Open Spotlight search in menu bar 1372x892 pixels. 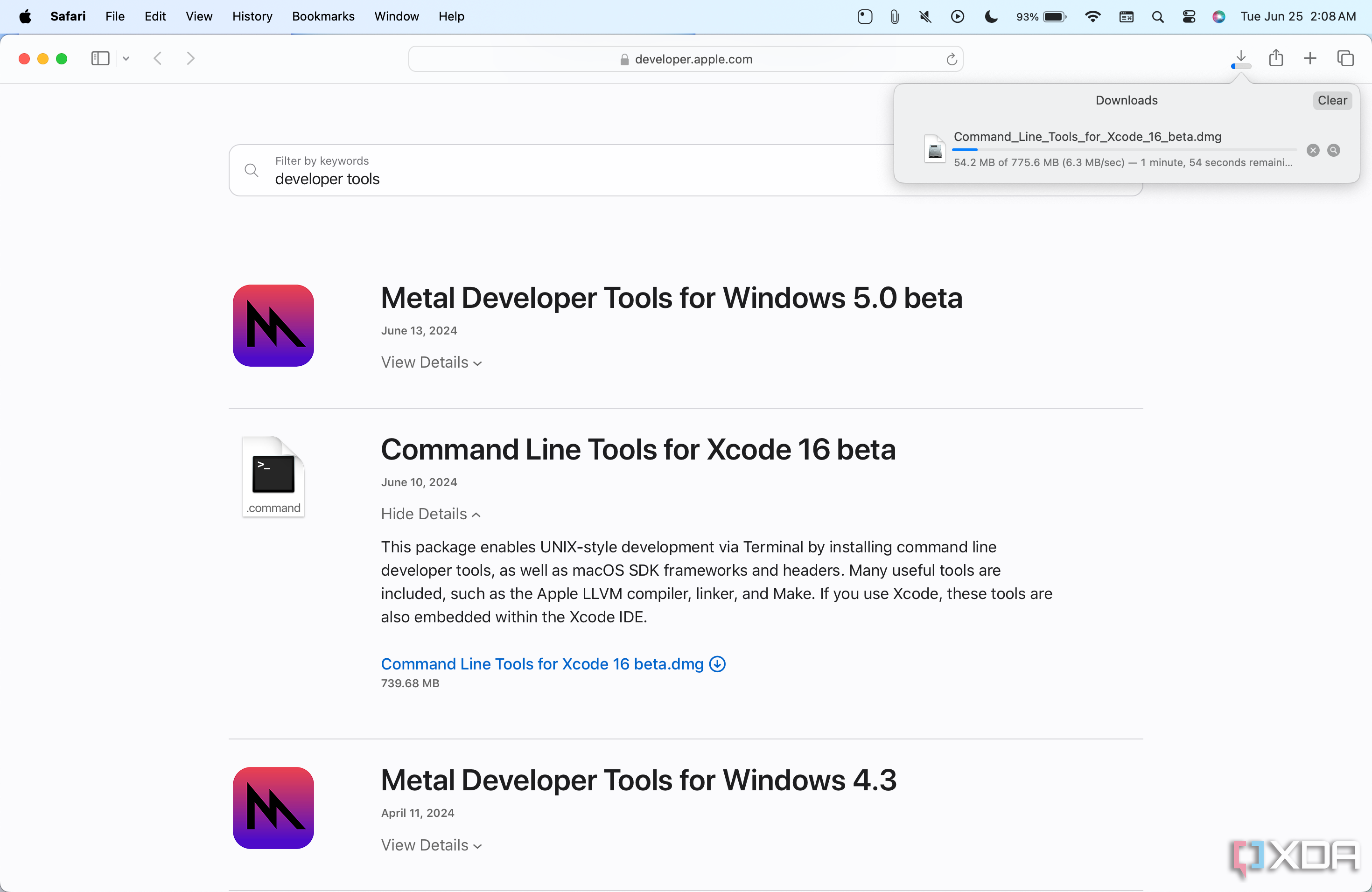1157,17
